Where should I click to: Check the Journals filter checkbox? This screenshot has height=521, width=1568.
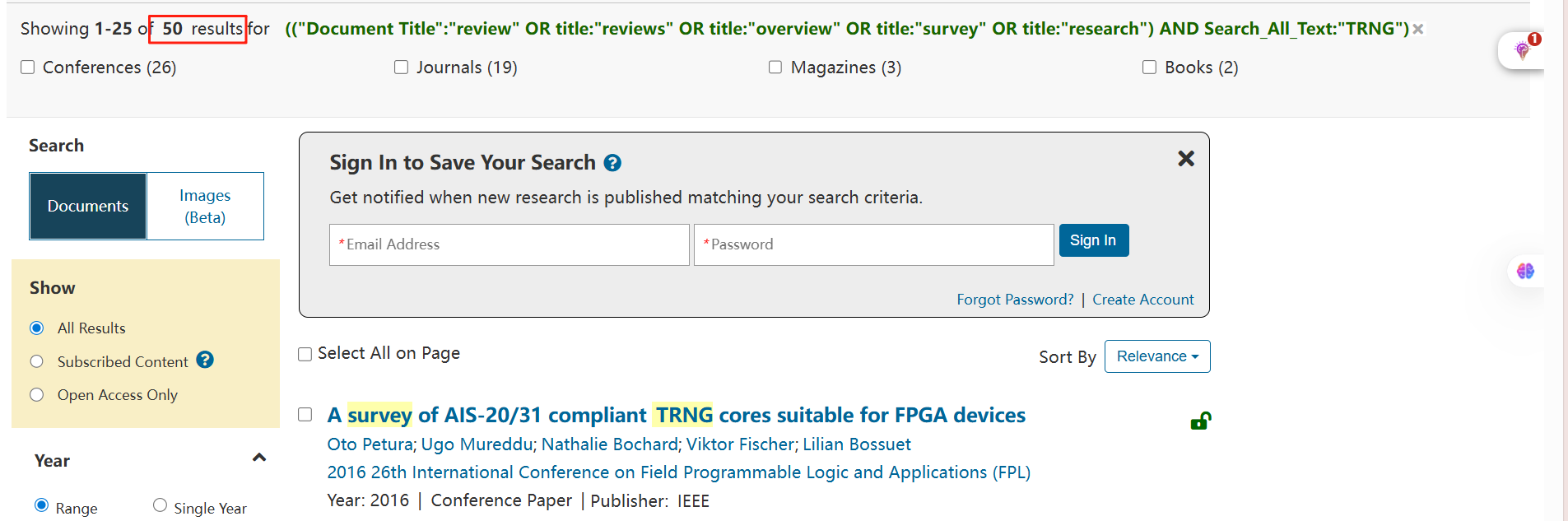pos(402,67)
